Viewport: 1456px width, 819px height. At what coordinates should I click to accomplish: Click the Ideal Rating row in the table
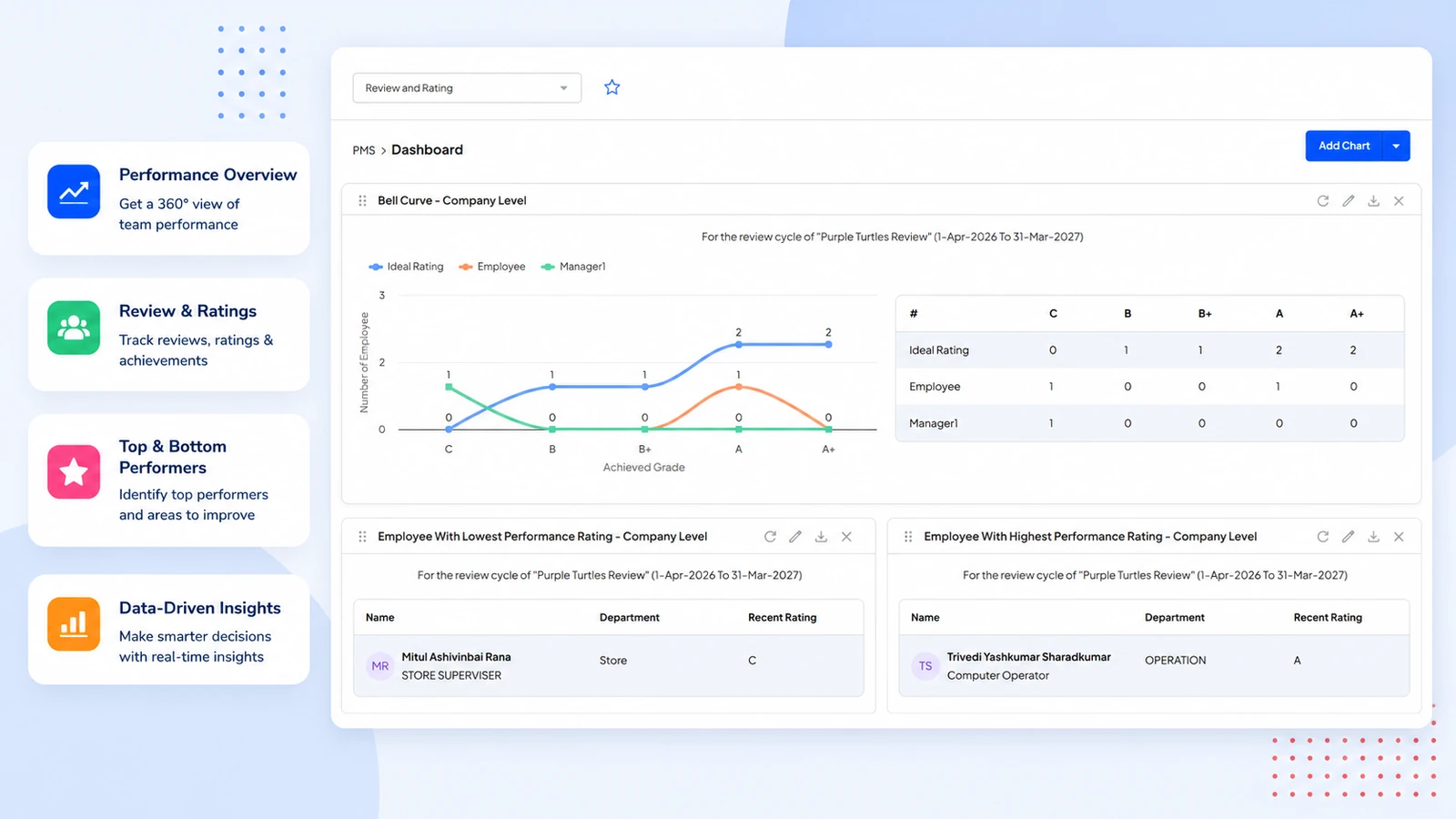1149,350
